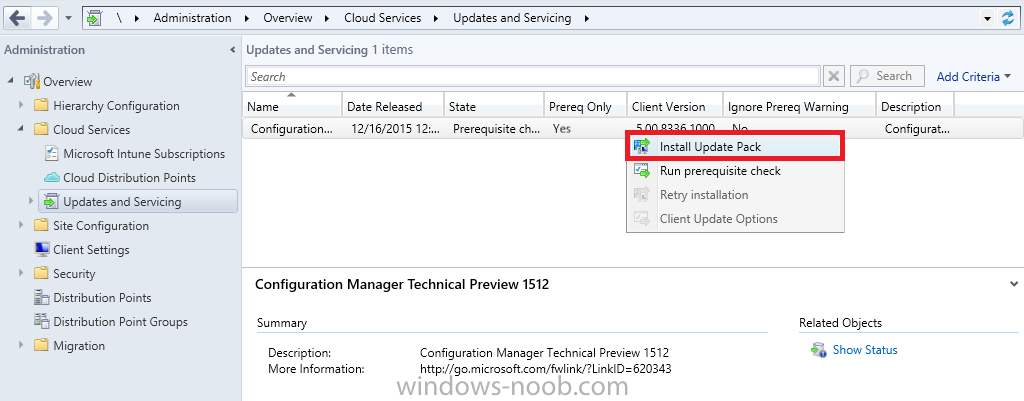Open the Distribution Points node
Screen dimensions: 1024x401
103,298
